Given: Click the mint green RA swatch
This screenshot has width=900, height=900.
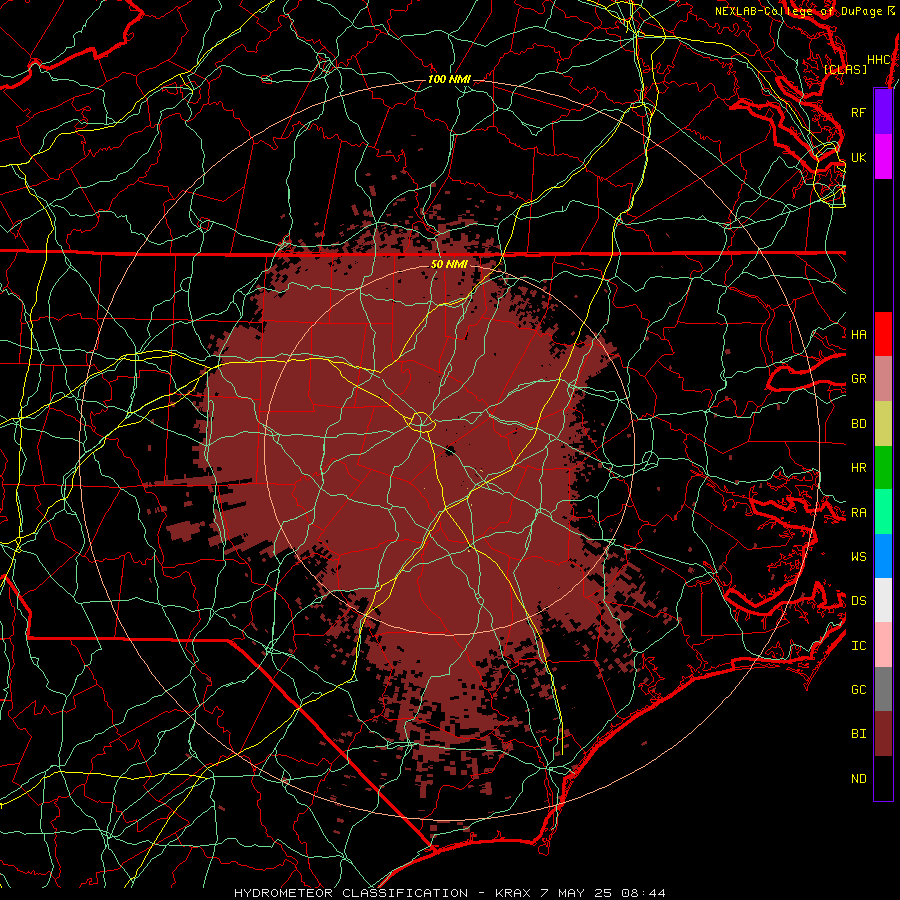Looking at the screenshot, I should 883,512.
